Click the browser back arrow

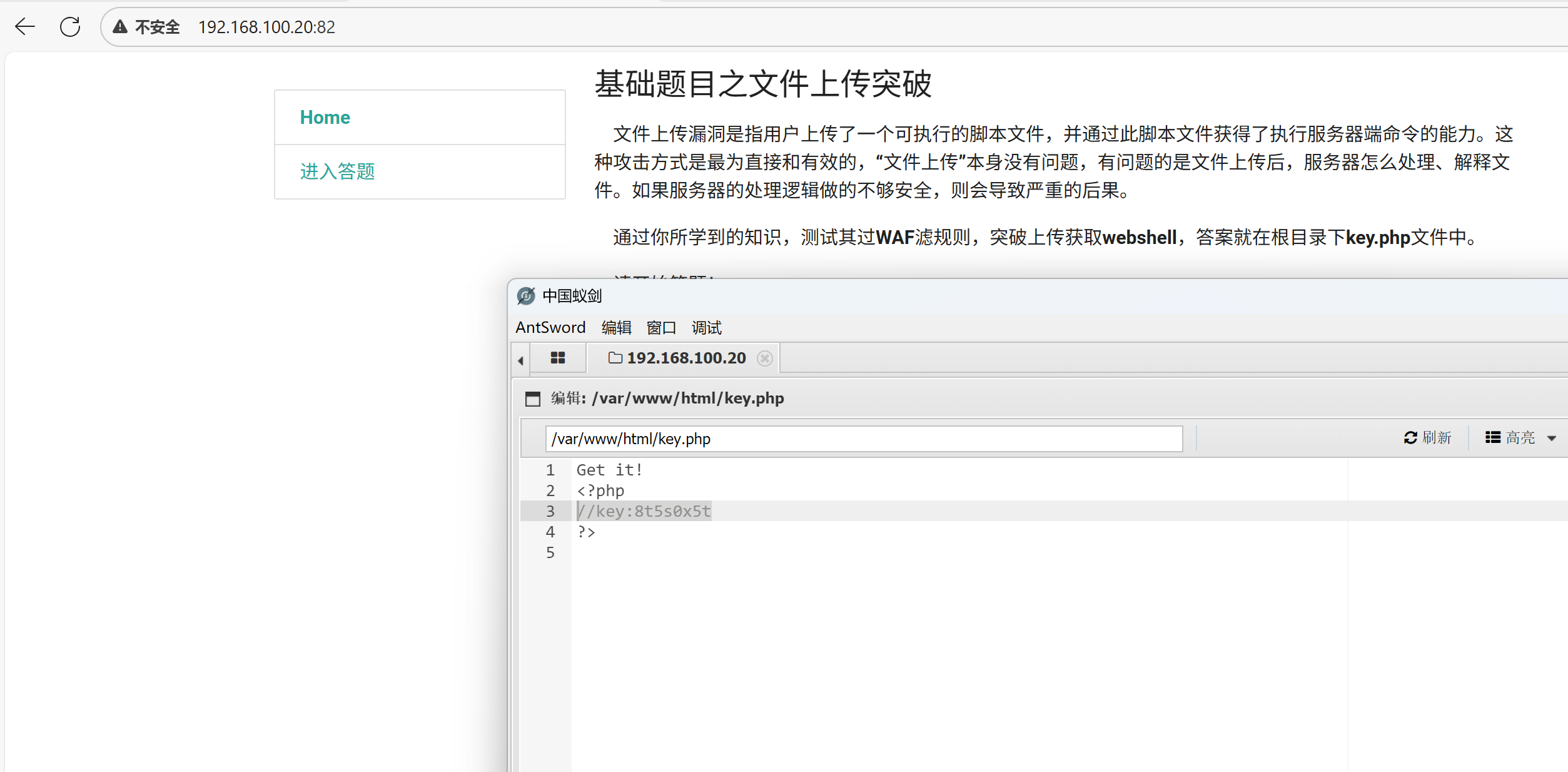(x=25, y=27)
